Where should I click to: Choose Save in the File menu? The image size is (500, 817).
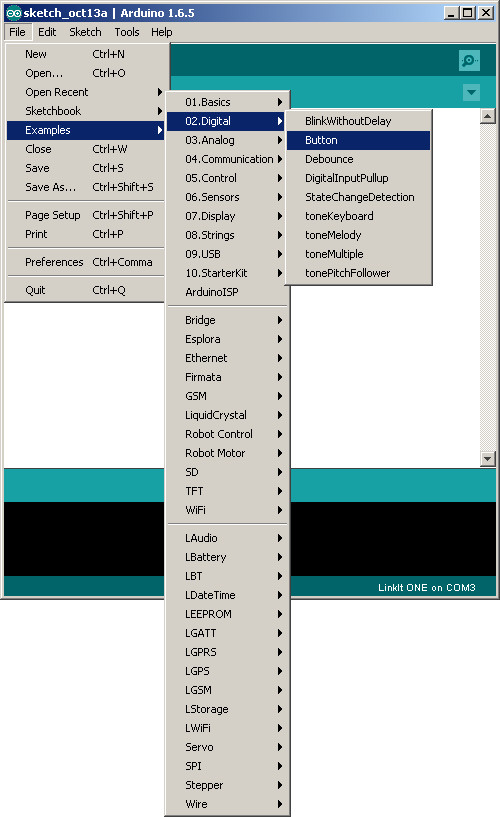86,168
